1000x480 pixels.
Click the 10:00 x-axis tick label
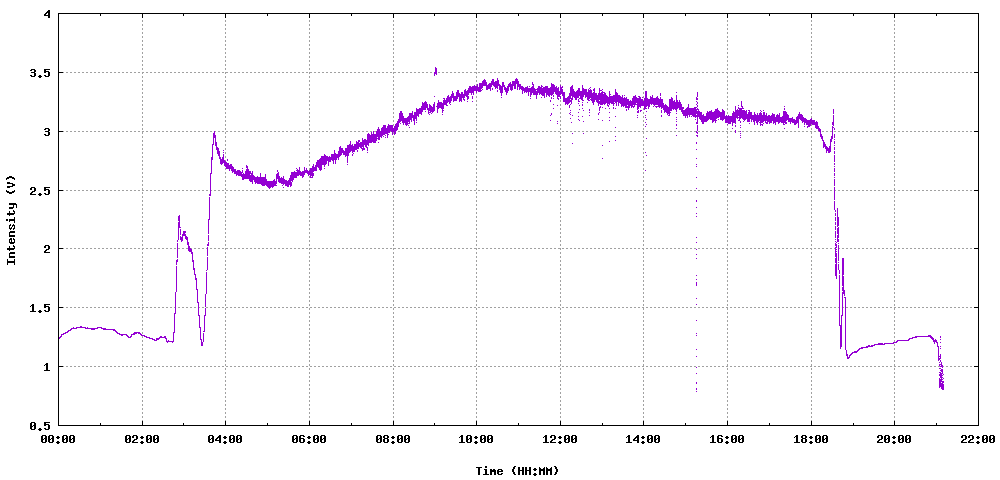476,439
